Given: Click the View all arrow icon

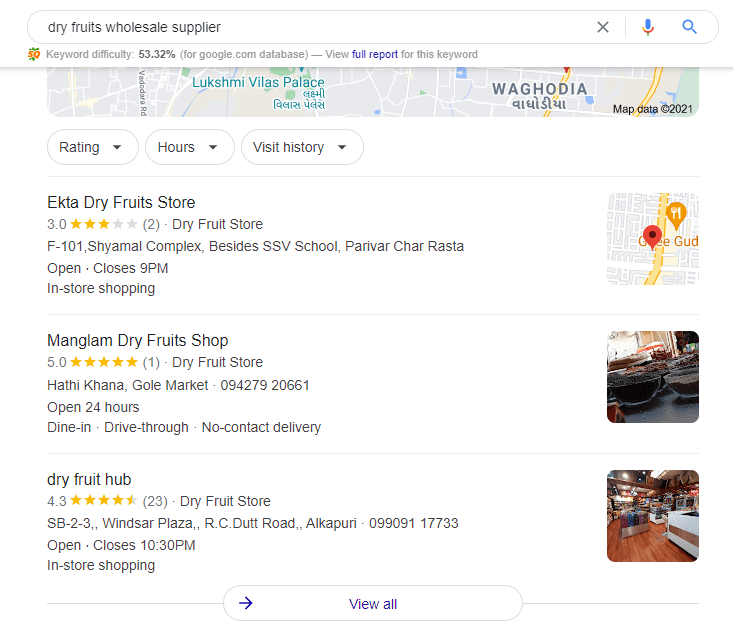Looking at the screenshot, I should (x=246, y=603).
